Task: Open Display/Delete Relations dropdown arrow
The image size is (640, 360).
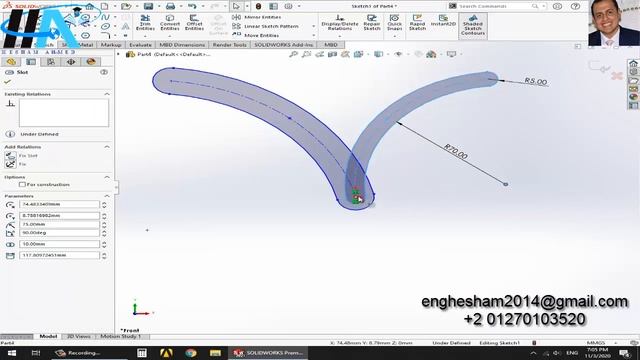Action: [340, 36]
